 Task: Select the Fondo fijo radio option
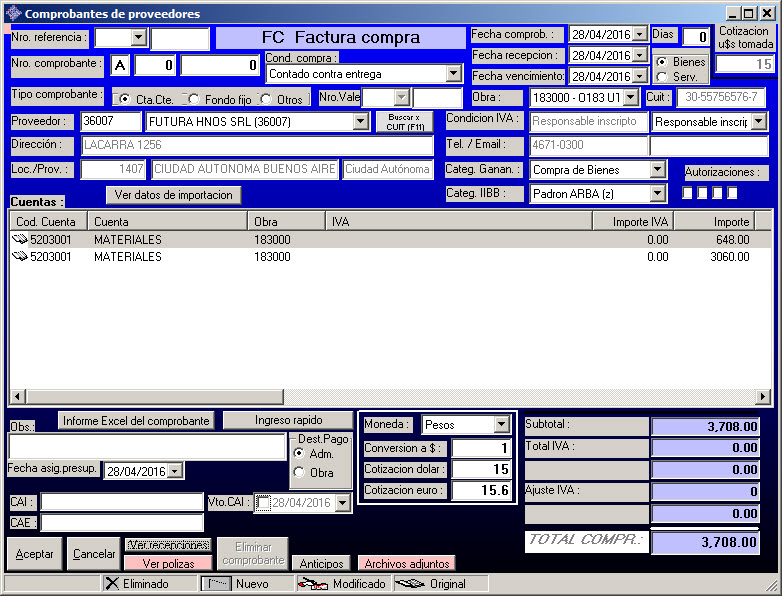pyautogui.click(x=194, y=99)
